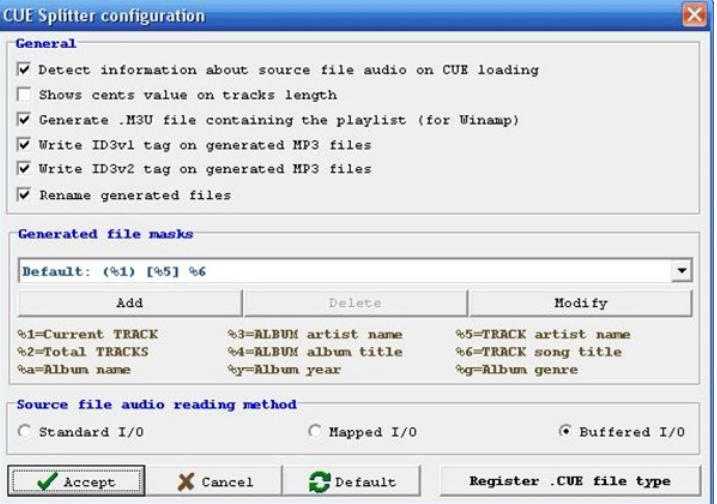
Task: Close the CUE Splitter configuration window
Action: tap(694, 15)
